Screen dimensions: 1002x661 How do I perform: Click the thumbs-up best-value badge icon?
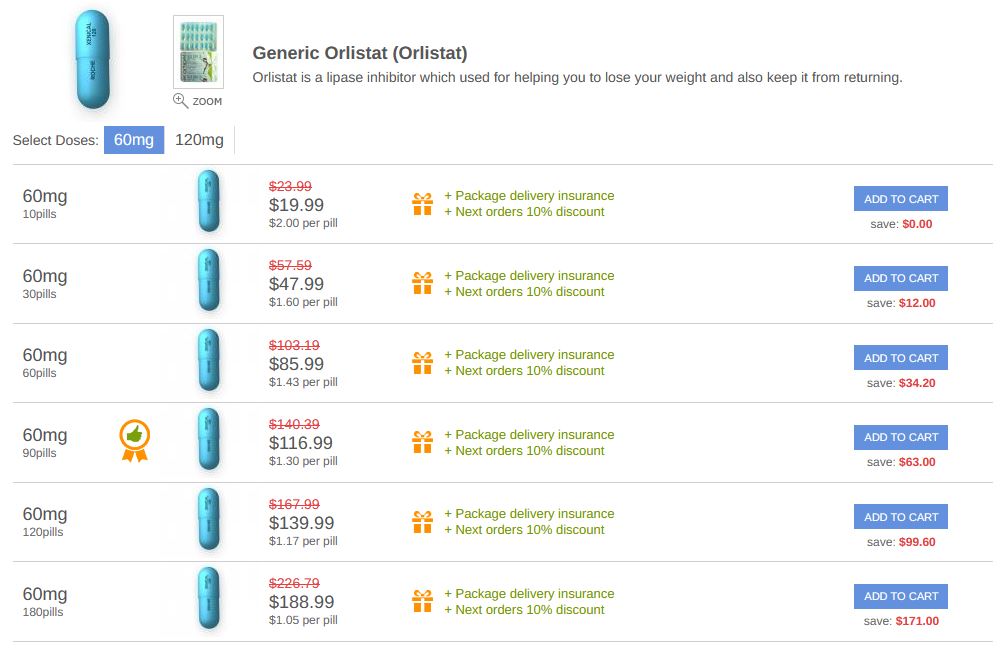[x=135, y=440]
